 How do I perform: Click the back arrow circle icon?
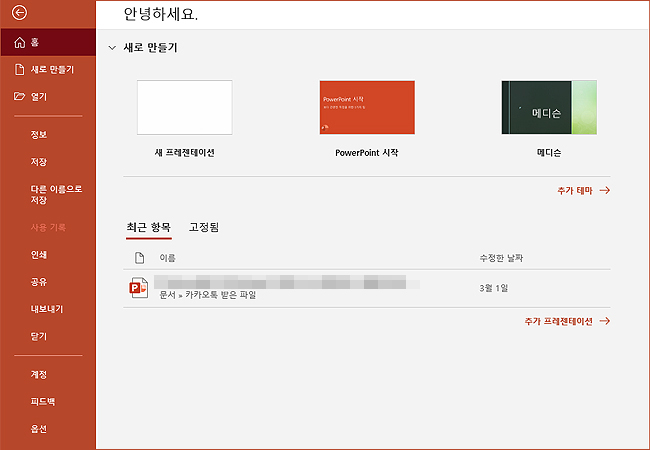pos(19,12)
